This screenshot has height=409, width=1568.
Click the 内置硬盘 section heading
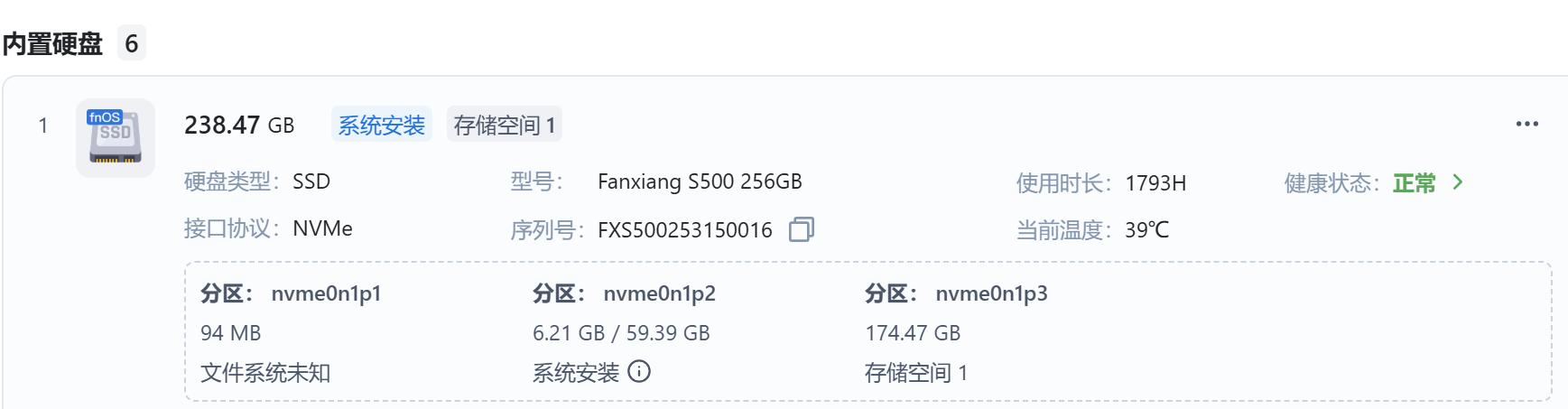click(x=52, y=43)
